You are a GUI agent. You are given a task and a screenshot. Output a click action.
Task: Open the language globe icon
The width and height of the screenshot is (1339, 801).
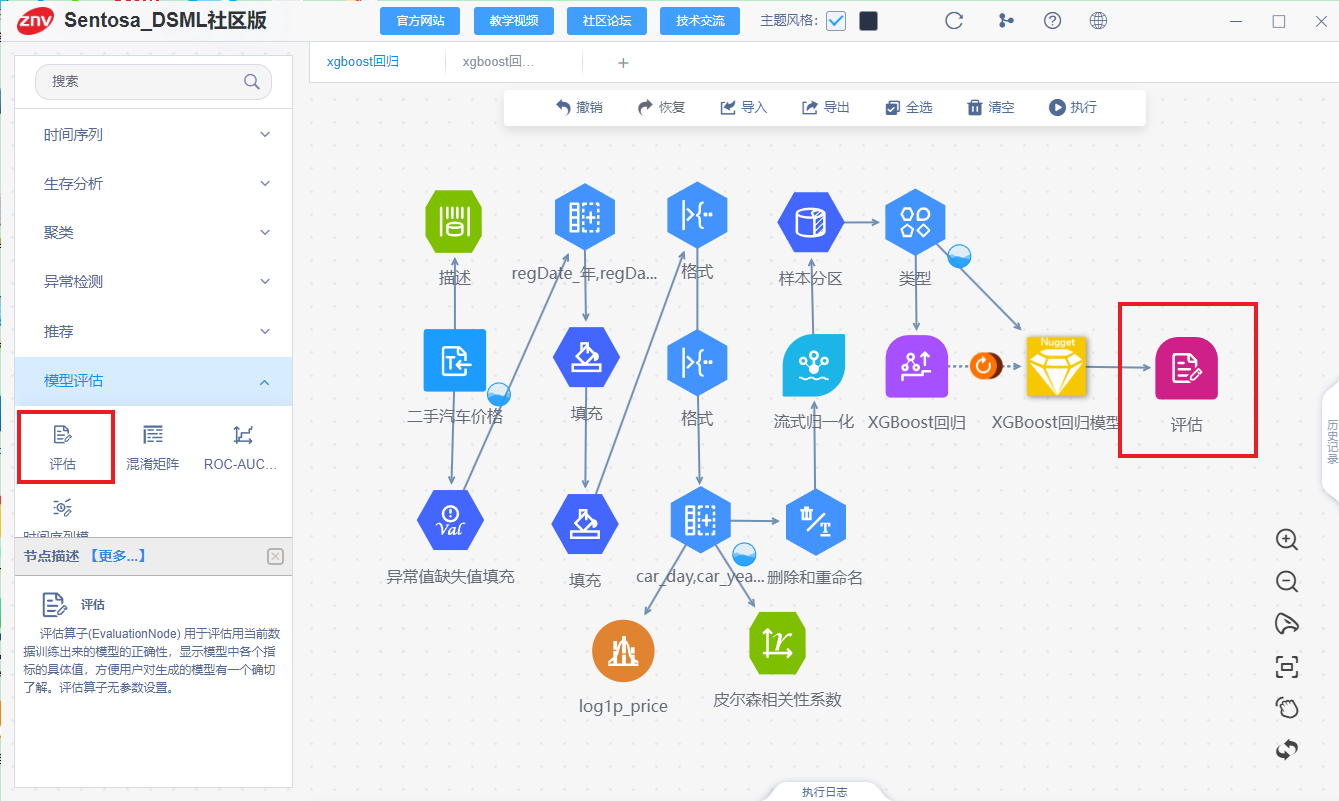pos(1098,21)
